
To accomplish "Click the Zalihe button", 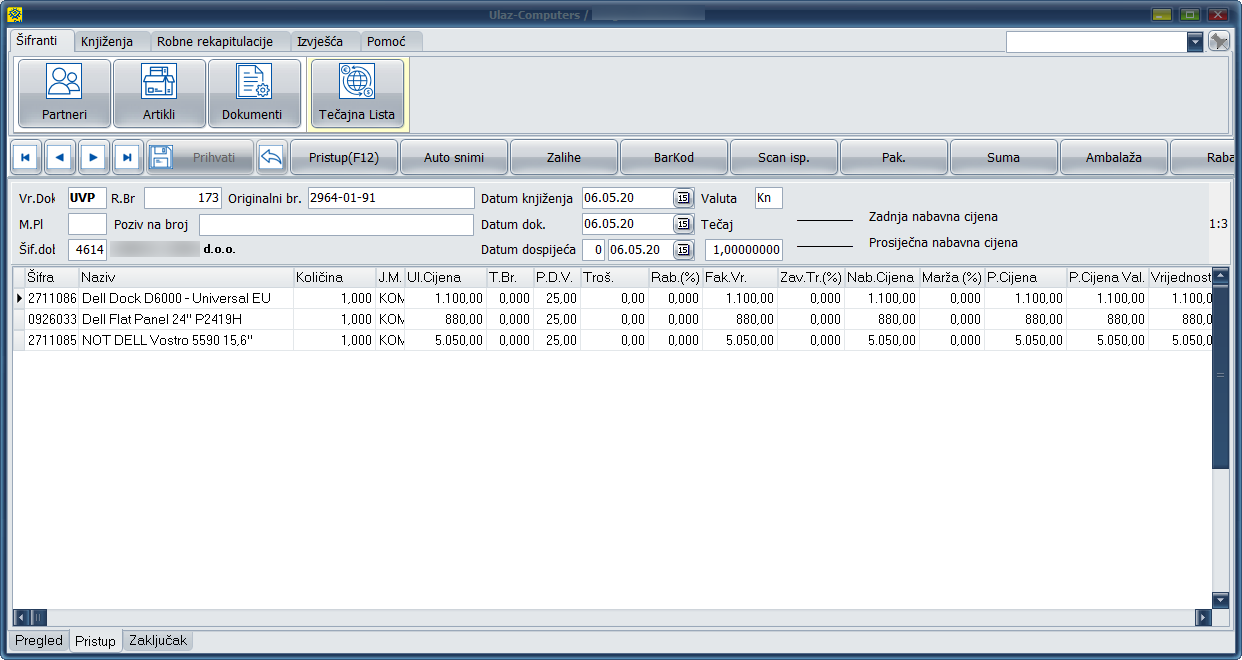I will pos(564,158).
